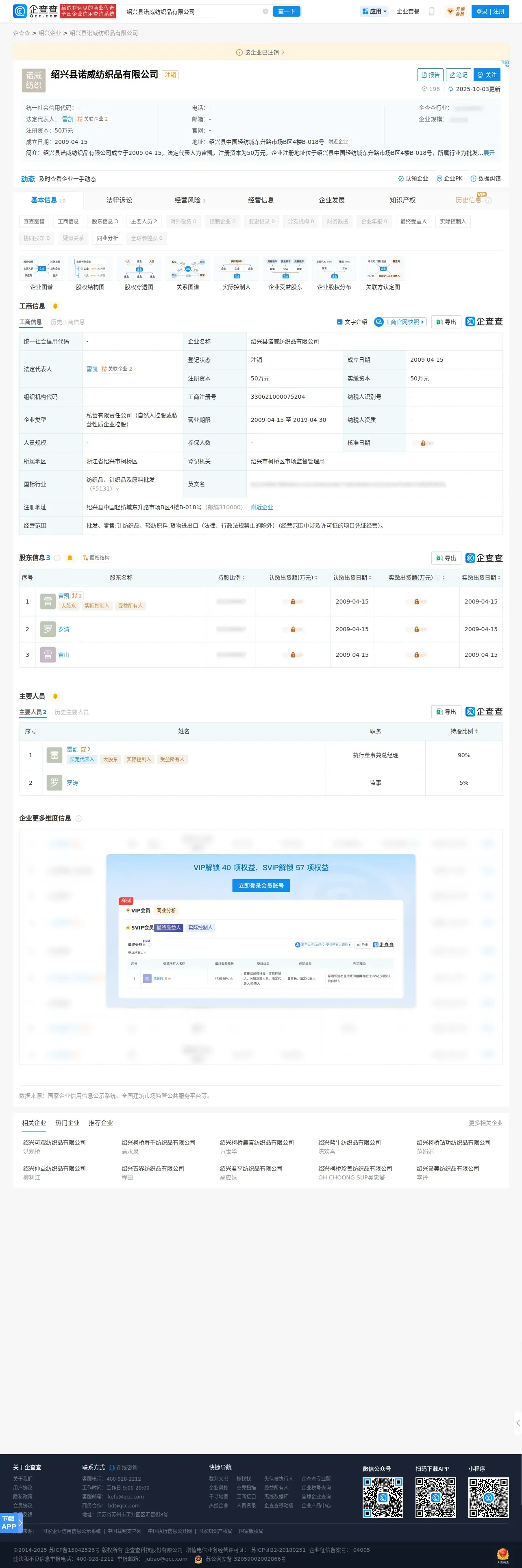522x1568 pixels.
Task: Click 企业PK icon link
Action: [x=450, y=178]
